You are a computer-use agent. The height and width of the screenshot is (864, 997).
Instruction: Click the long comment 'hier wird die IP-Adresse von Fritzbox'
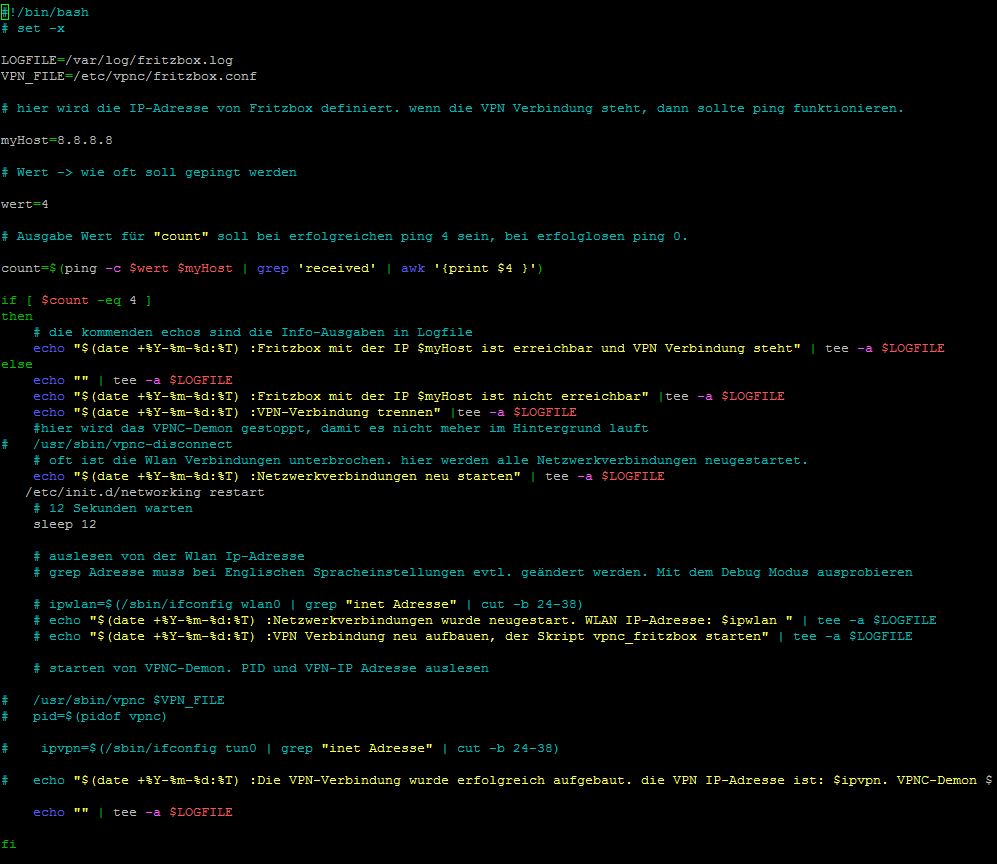(452, 108)
